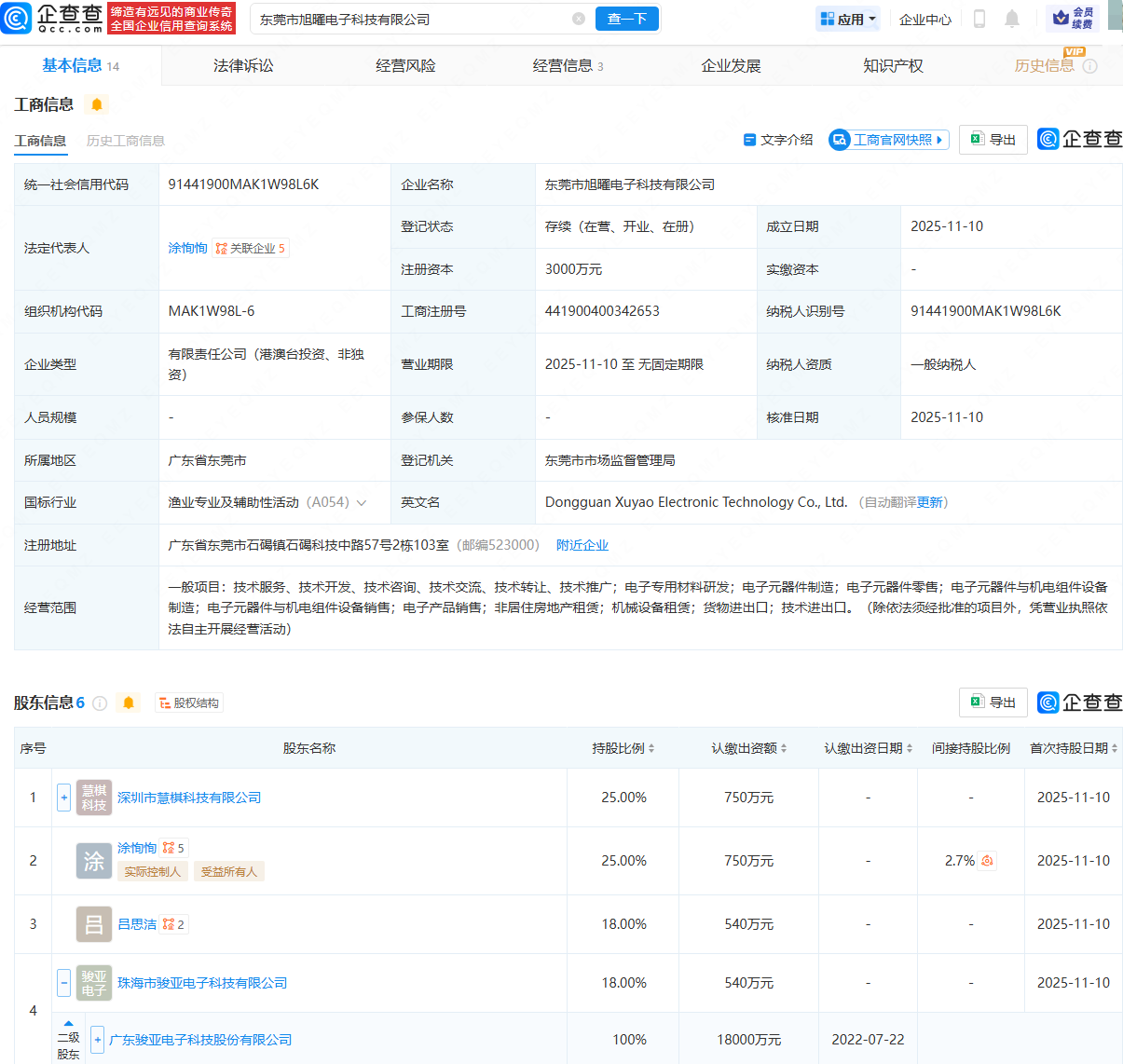Viewport: 1123px width, 1064px height.
Task: Click the 查一下 search button
Action: [627, 19]
